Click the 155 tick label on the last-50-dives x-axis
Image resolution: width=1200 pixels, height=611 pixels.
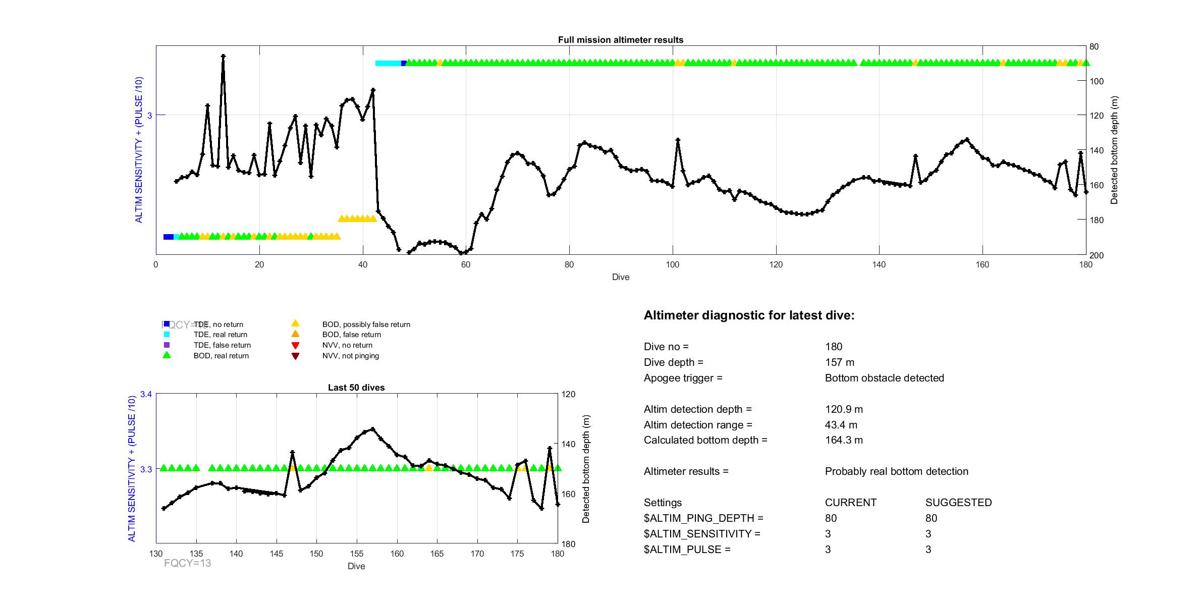[357, 553]
